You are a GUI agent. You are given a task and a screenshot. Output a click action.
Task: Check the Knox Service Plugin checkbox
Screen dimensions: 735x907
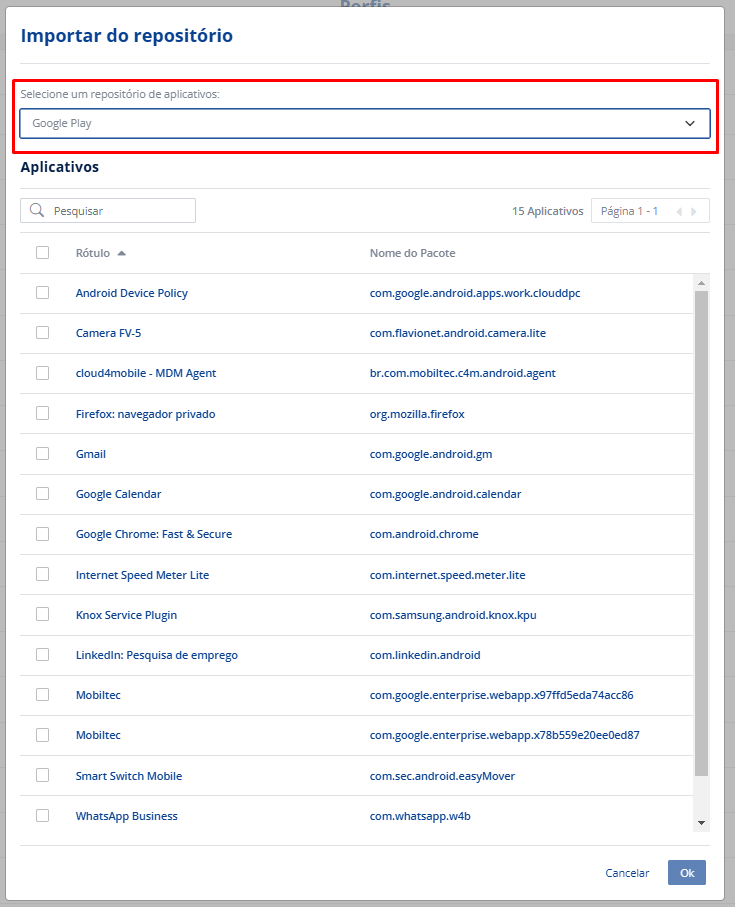(x=42, y=614)
